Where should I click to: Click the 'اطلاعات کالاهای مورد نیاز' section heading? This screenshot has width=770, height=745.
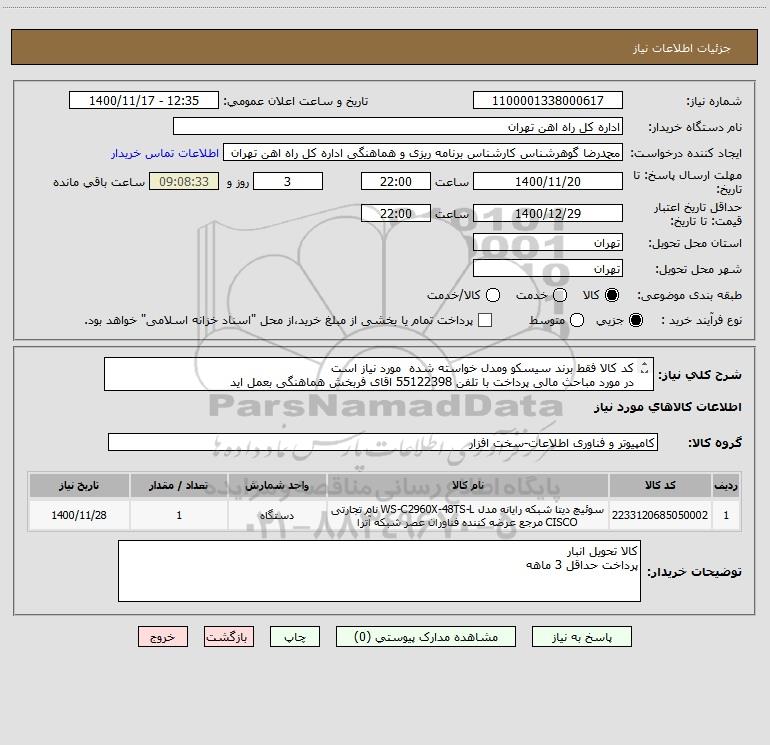pyautogui.click(x=668, y=407)
